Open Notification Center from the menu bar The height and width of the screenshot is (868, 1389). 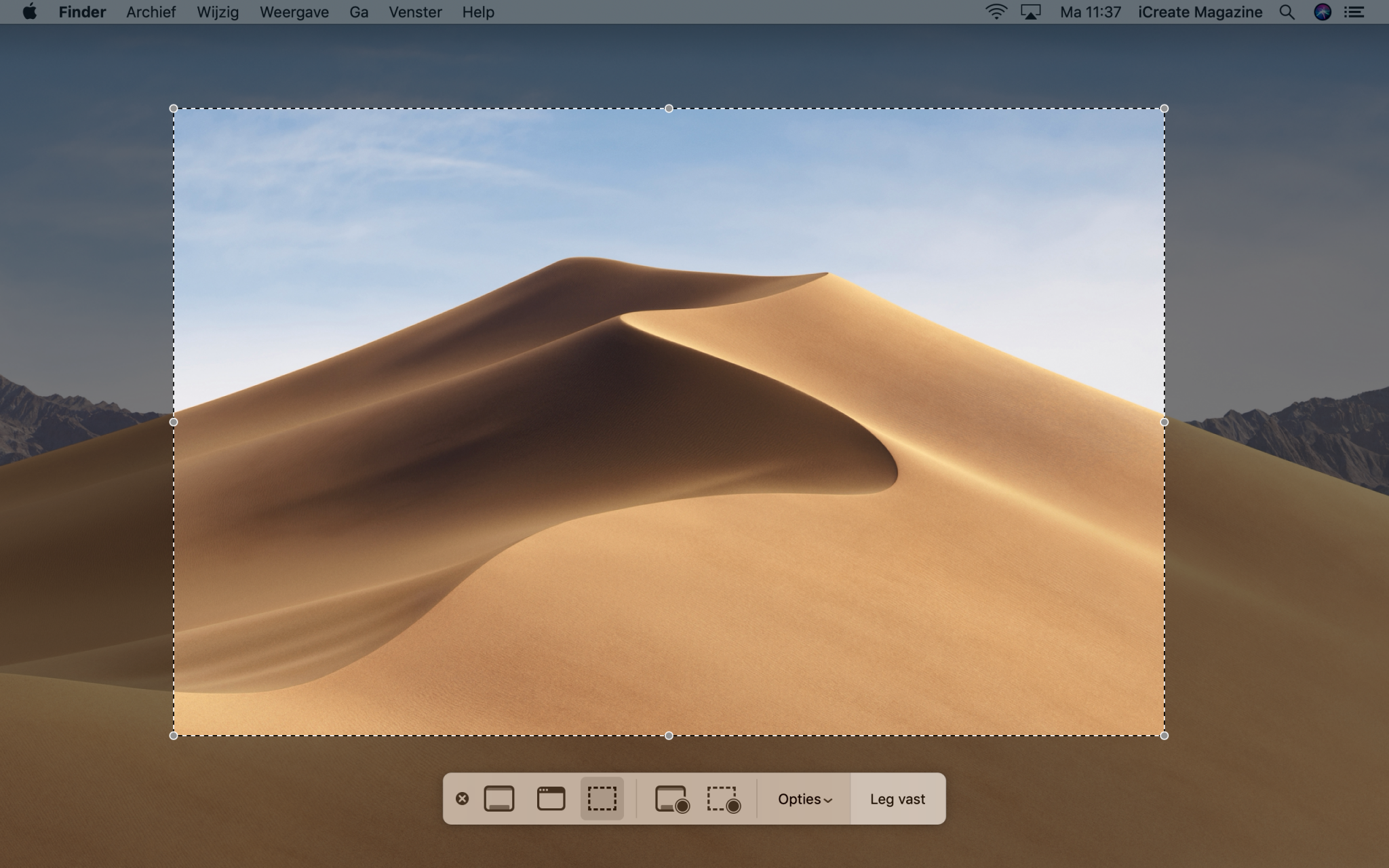coord(1355,12)
